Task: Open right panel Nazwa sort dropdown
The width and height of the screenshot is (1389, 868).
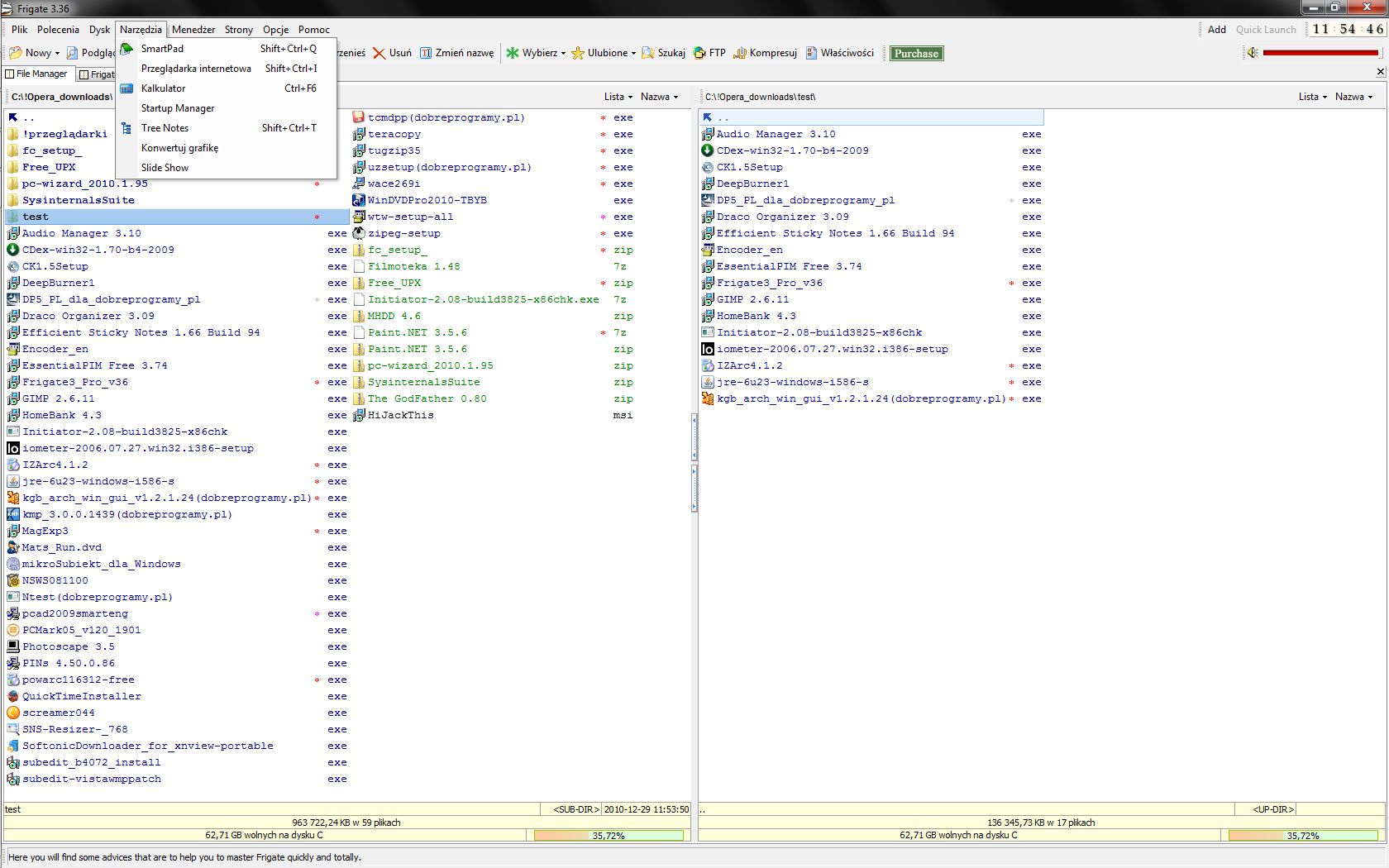Action: [1353, 97]
